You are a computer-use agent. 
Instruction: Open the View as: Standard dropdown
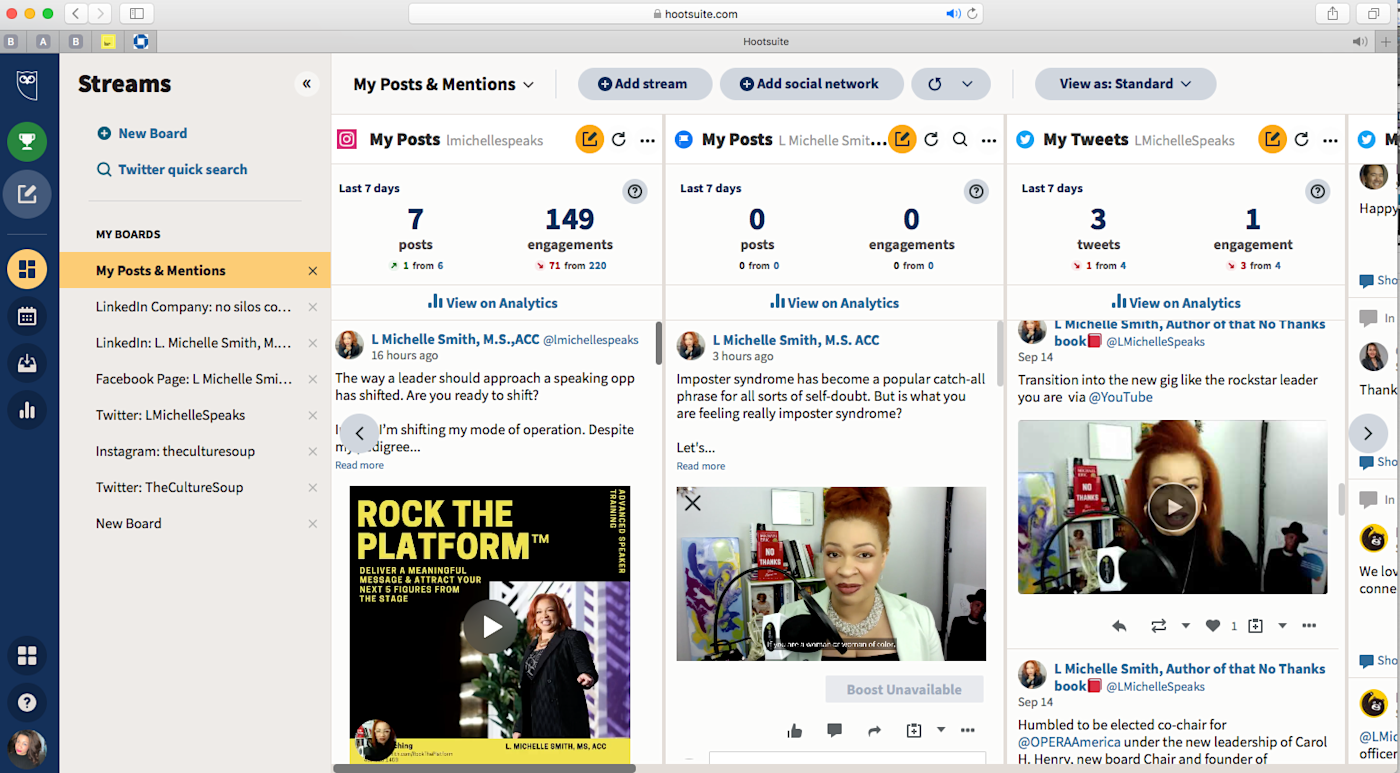click(x=1125, y=84)
